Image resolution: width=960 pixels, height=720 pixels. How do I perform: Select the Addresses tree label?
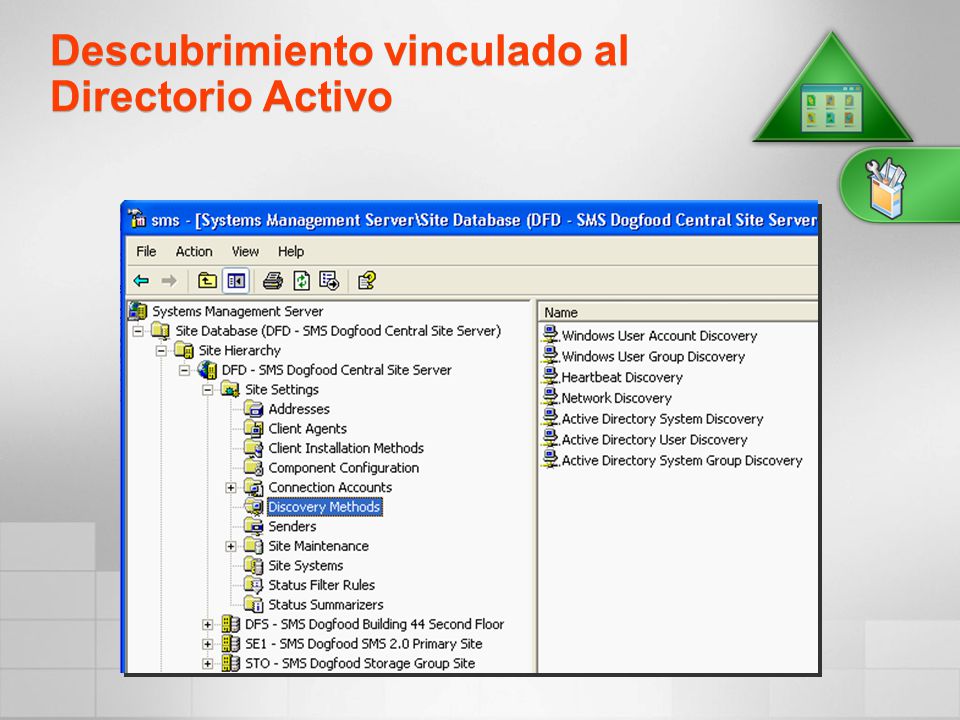click(x=299, y=410)
